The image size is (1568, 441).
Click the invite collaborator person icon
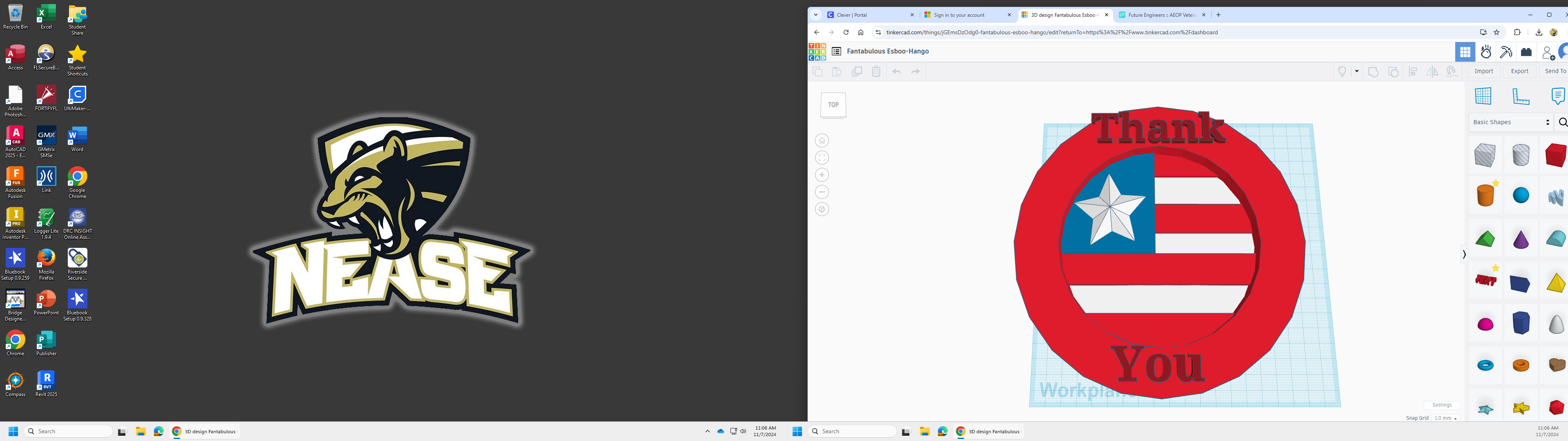point(1548,53)
